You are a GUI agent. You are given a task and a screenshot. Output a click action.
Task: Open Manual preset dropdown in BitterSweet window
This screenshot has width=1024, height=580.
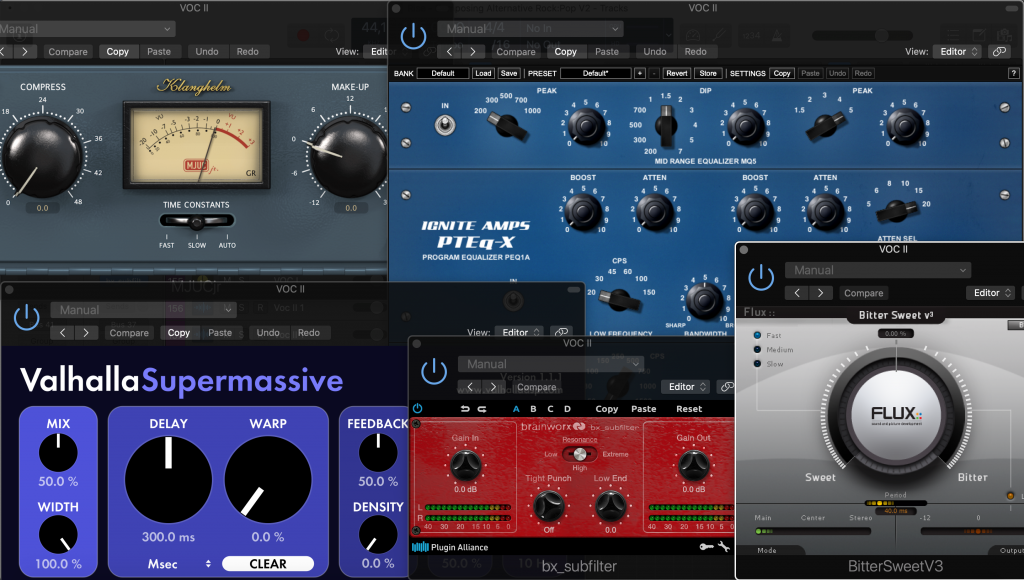878,270
